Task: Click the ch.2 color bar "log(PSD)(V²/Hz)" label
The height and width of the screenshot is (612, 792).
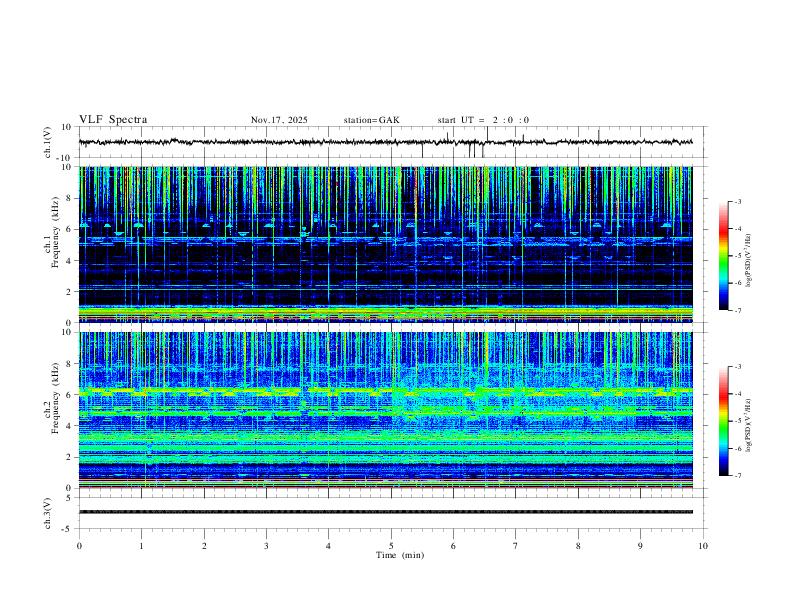Action: (x=748, y=425)
